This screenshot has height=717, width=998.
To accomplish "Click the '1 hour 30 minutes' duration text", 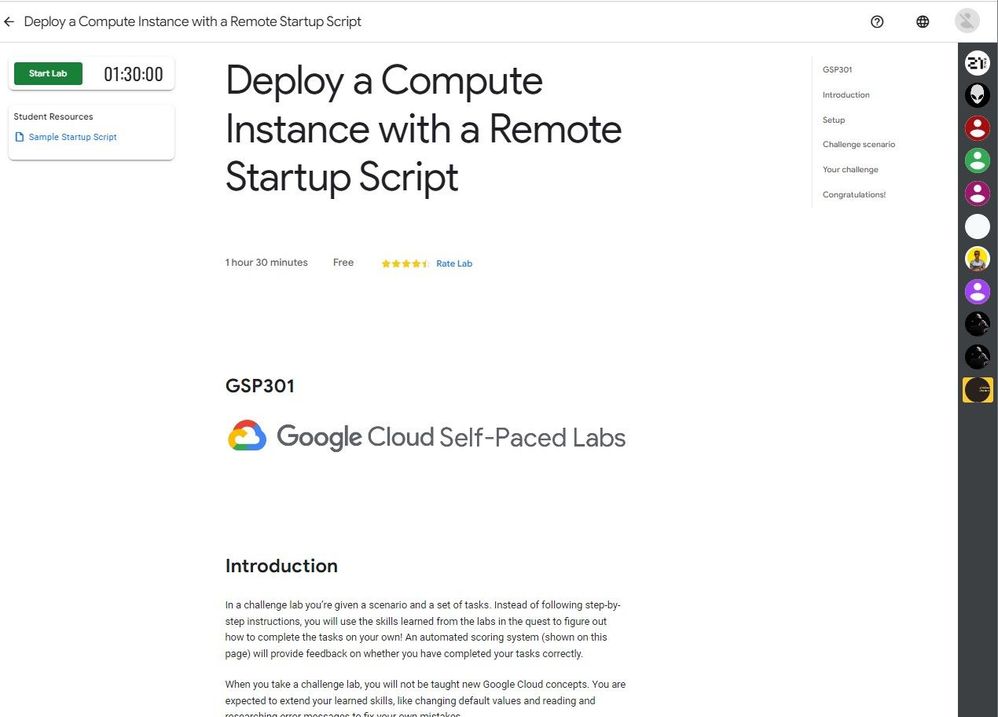I will click(x=267, y=262).
